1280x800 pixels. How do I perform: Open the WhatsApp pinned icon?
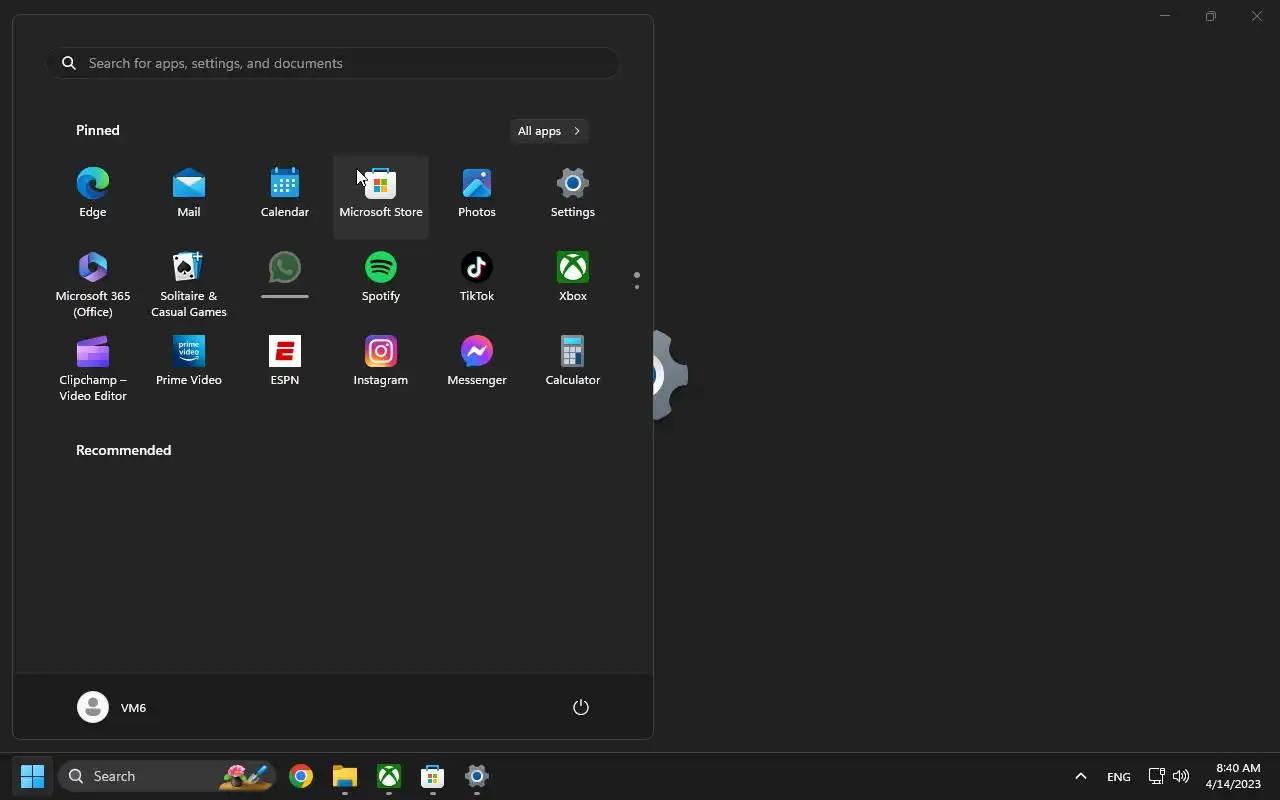tap(285, 276)
